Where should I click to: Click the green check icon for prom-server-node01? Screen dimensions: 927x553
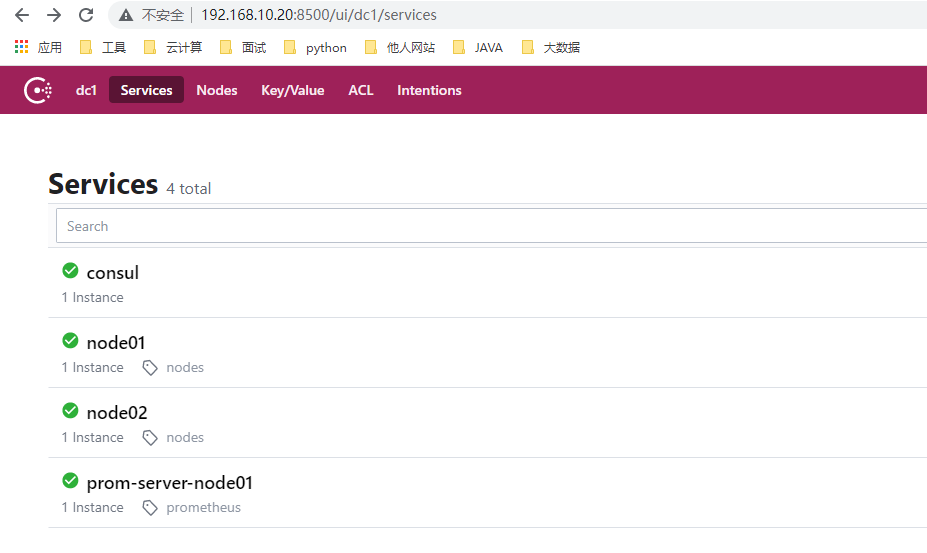[70, 480]
